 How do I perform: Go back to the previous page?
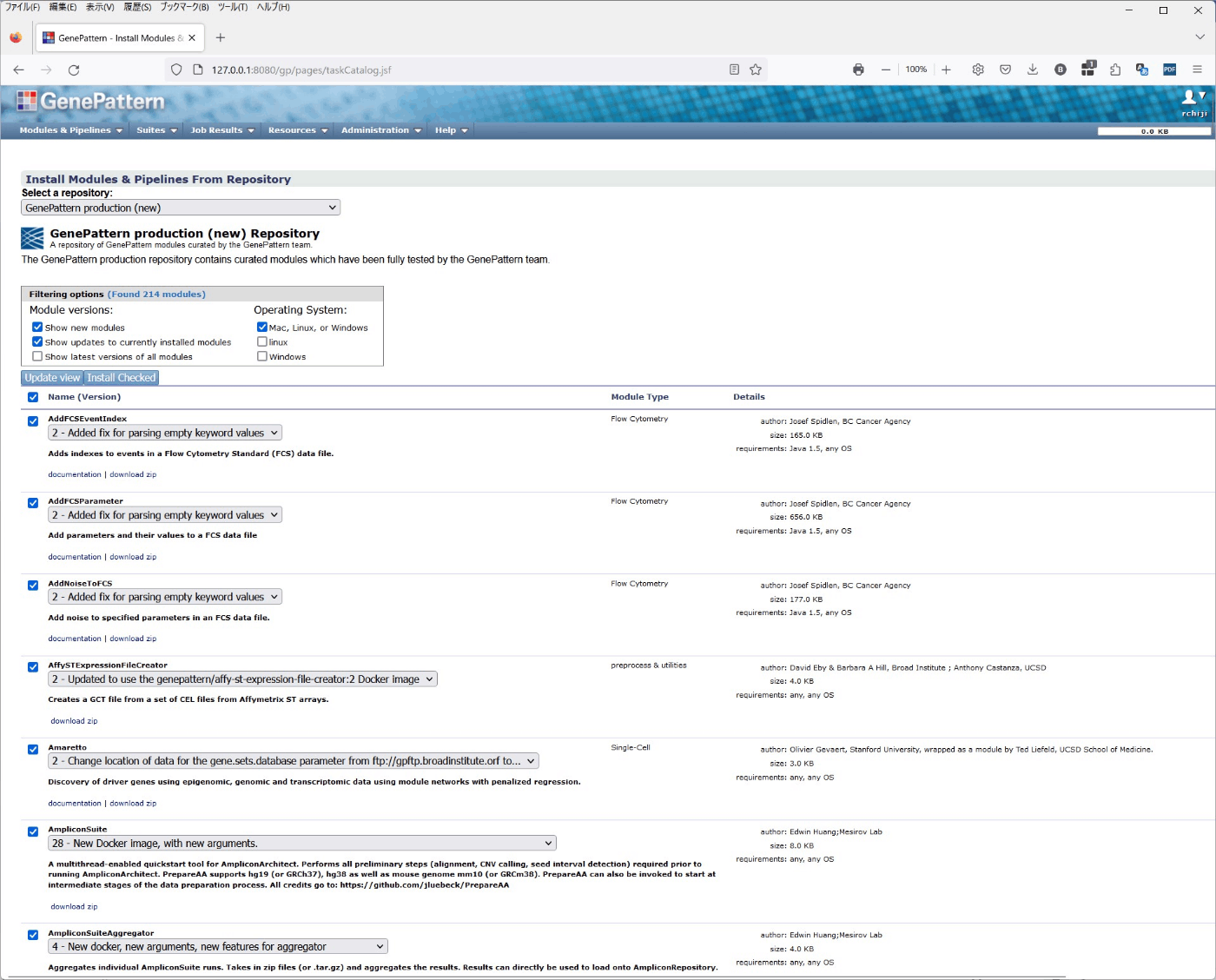[19, 70]
